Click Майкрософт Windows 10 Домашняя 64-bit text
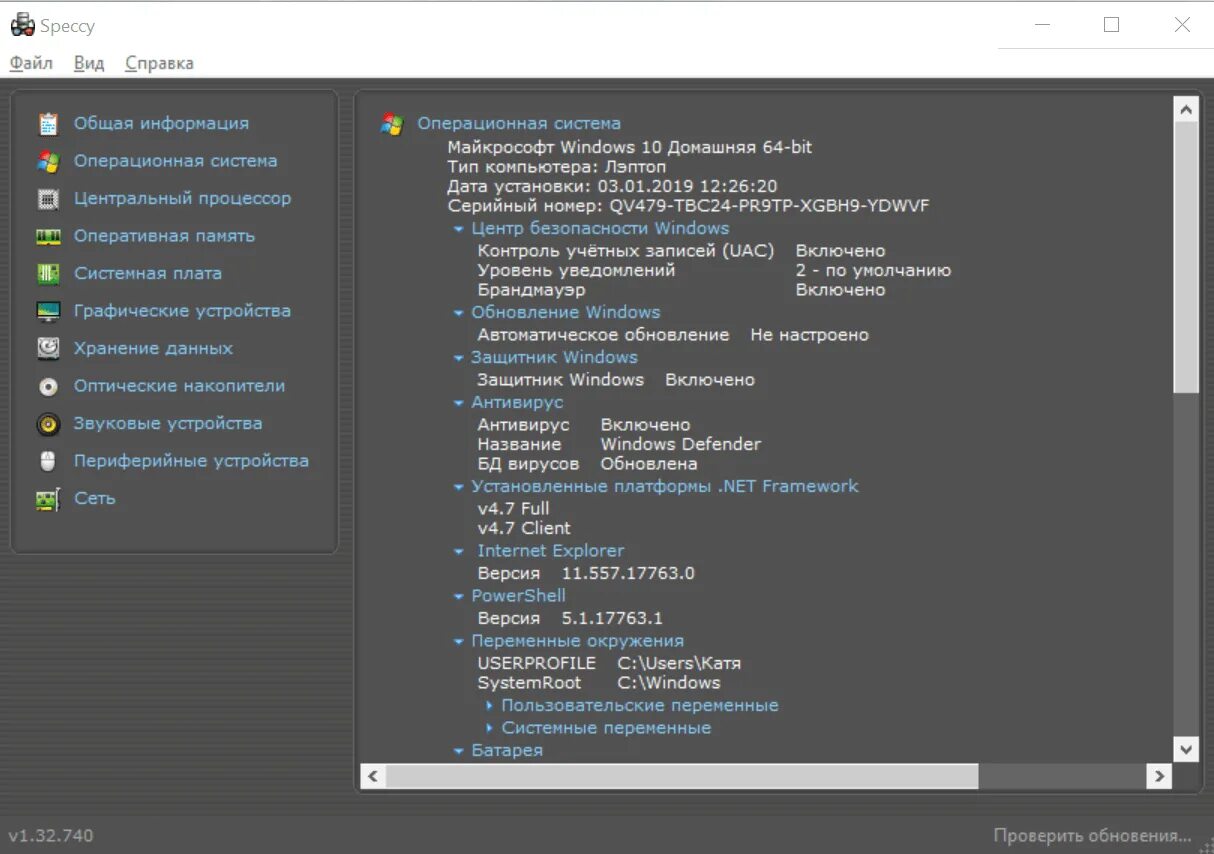The height and width of the screenshot is (854, 1214). [x=629, y=147]
